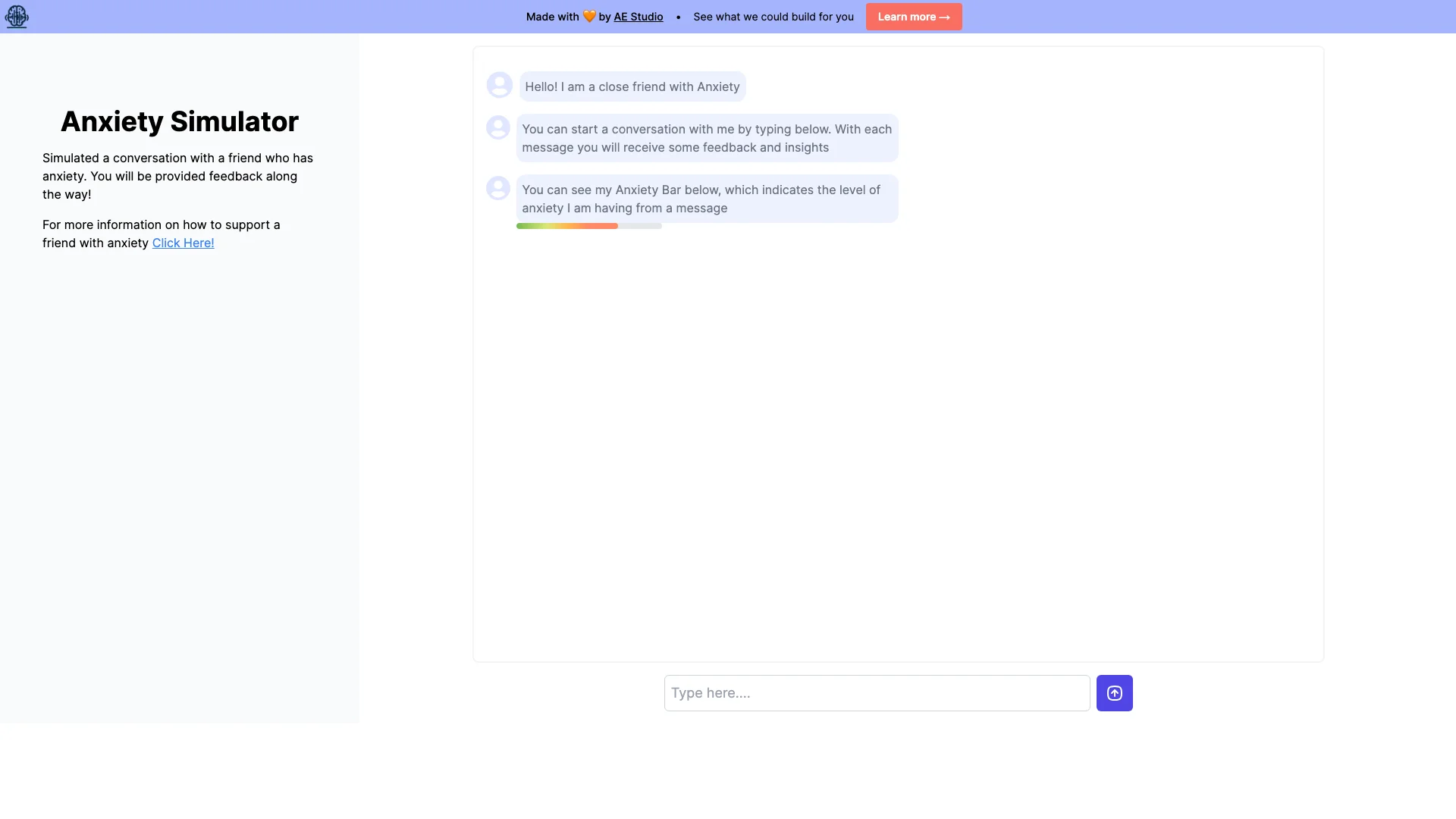
Task: Click avatar beside "You can see my Anxiety Bar" message
Action: click(x=498, y=188)
